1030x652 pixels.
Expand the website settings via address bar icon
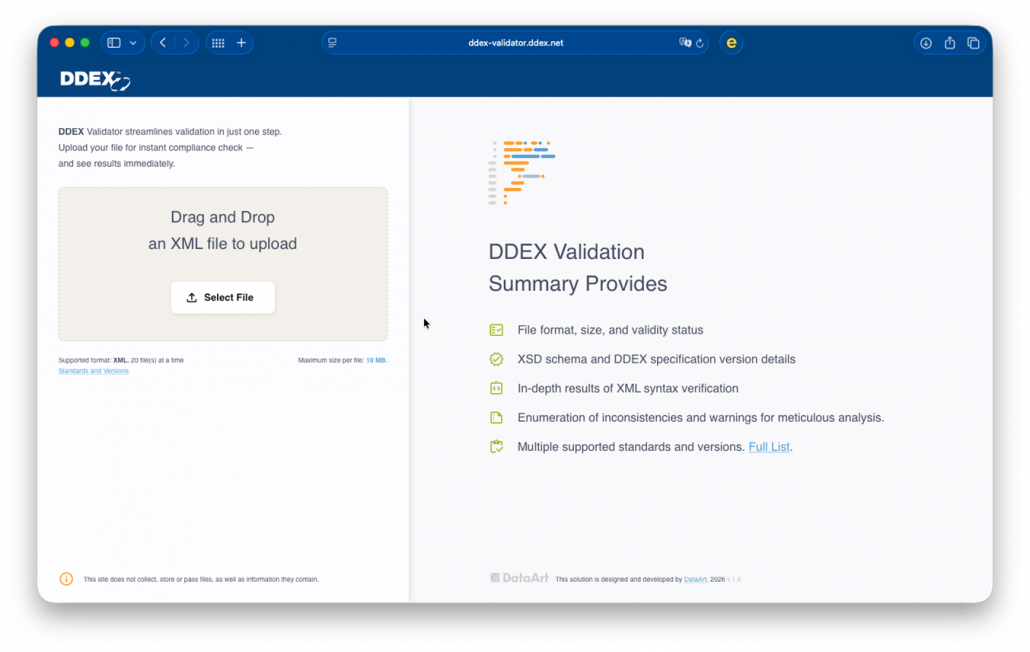coord(331,42)
